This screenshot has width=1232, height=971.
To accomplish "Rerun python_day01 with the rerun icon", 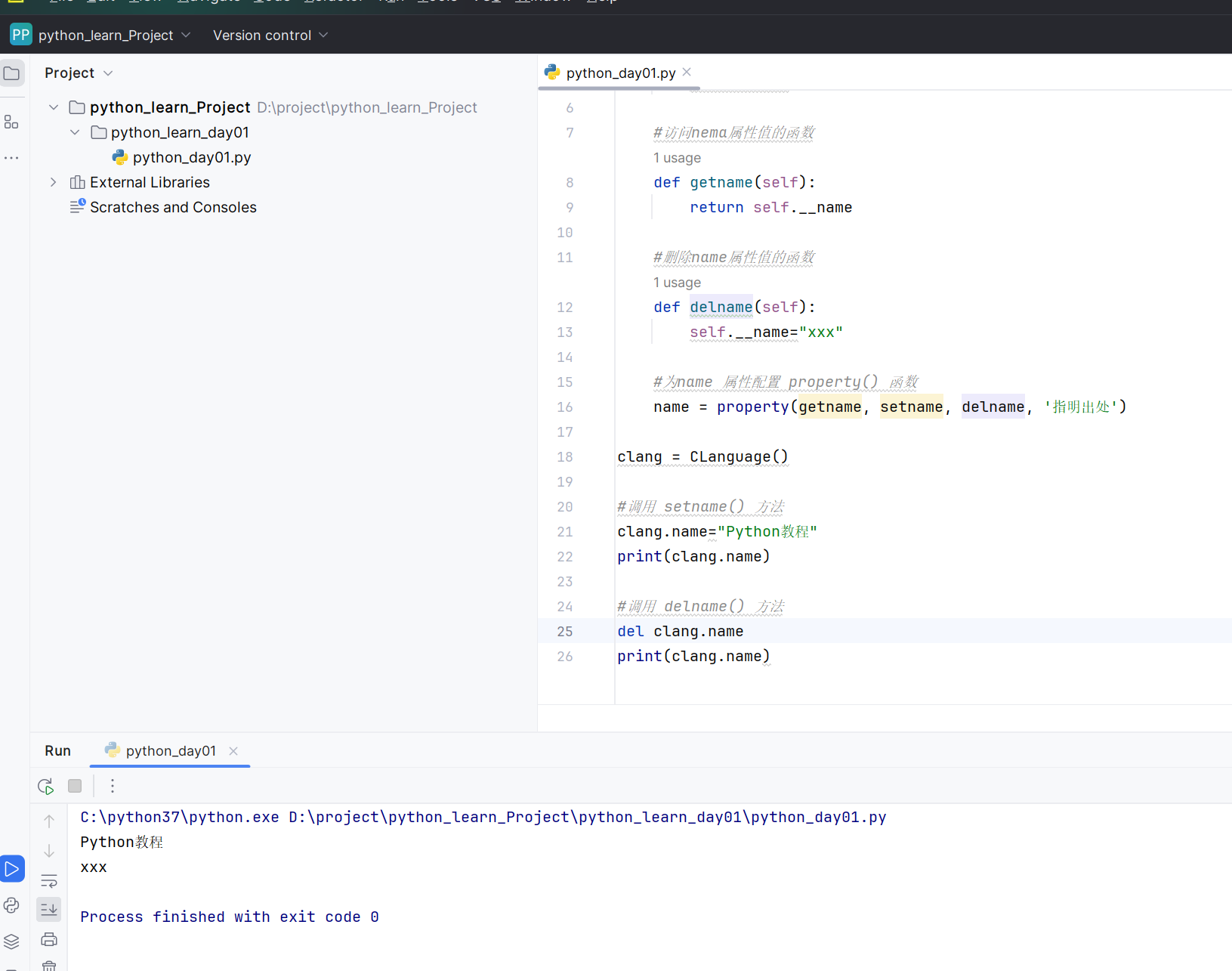I will [46, 786].
